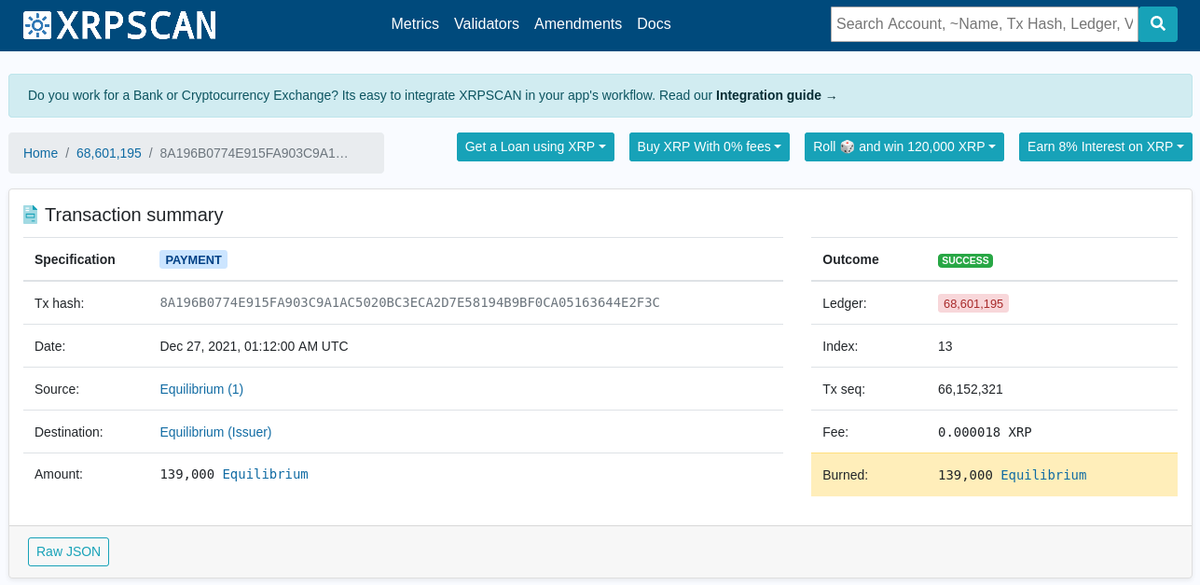Viewport: 1200px width, 585px height.
Task: Click the date Dec 27, 2021 value
Action: (254, 346)
